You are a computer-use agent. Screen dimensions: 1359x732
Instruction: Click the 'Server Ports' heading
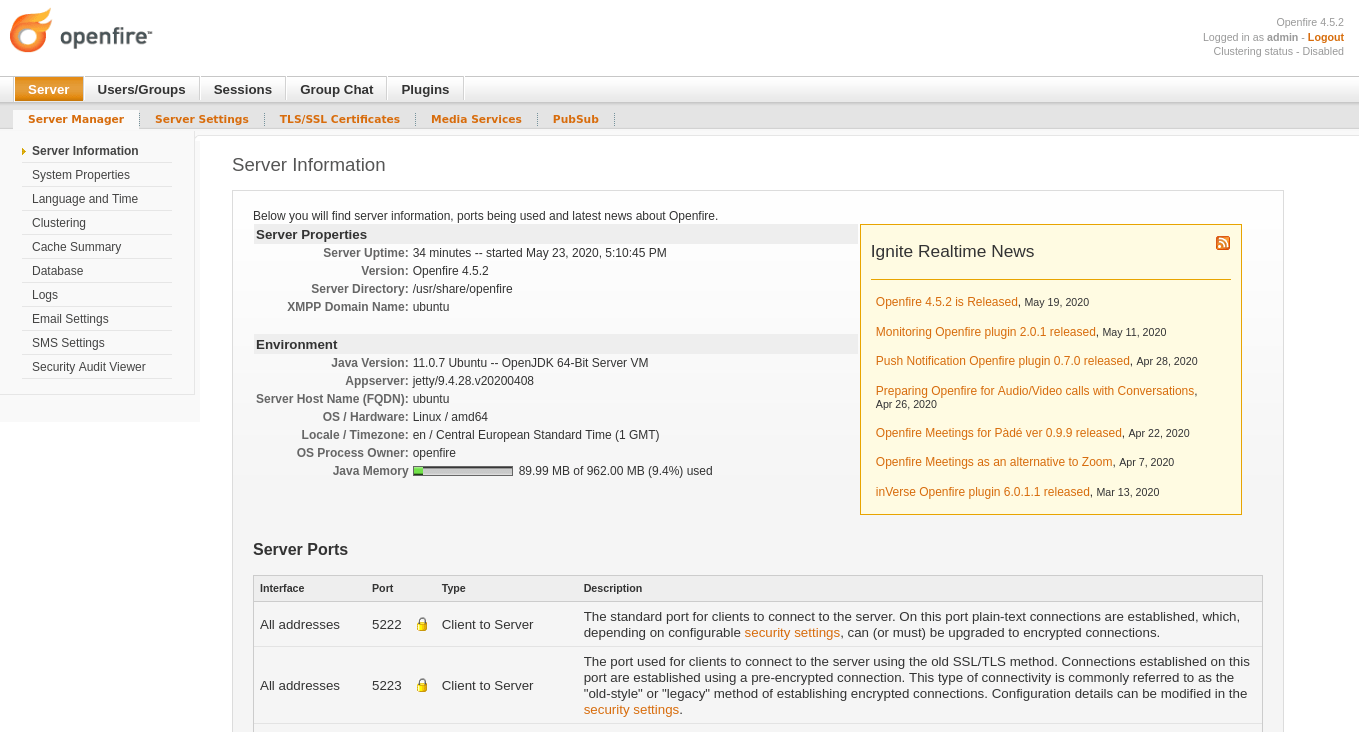click(300, 550)
